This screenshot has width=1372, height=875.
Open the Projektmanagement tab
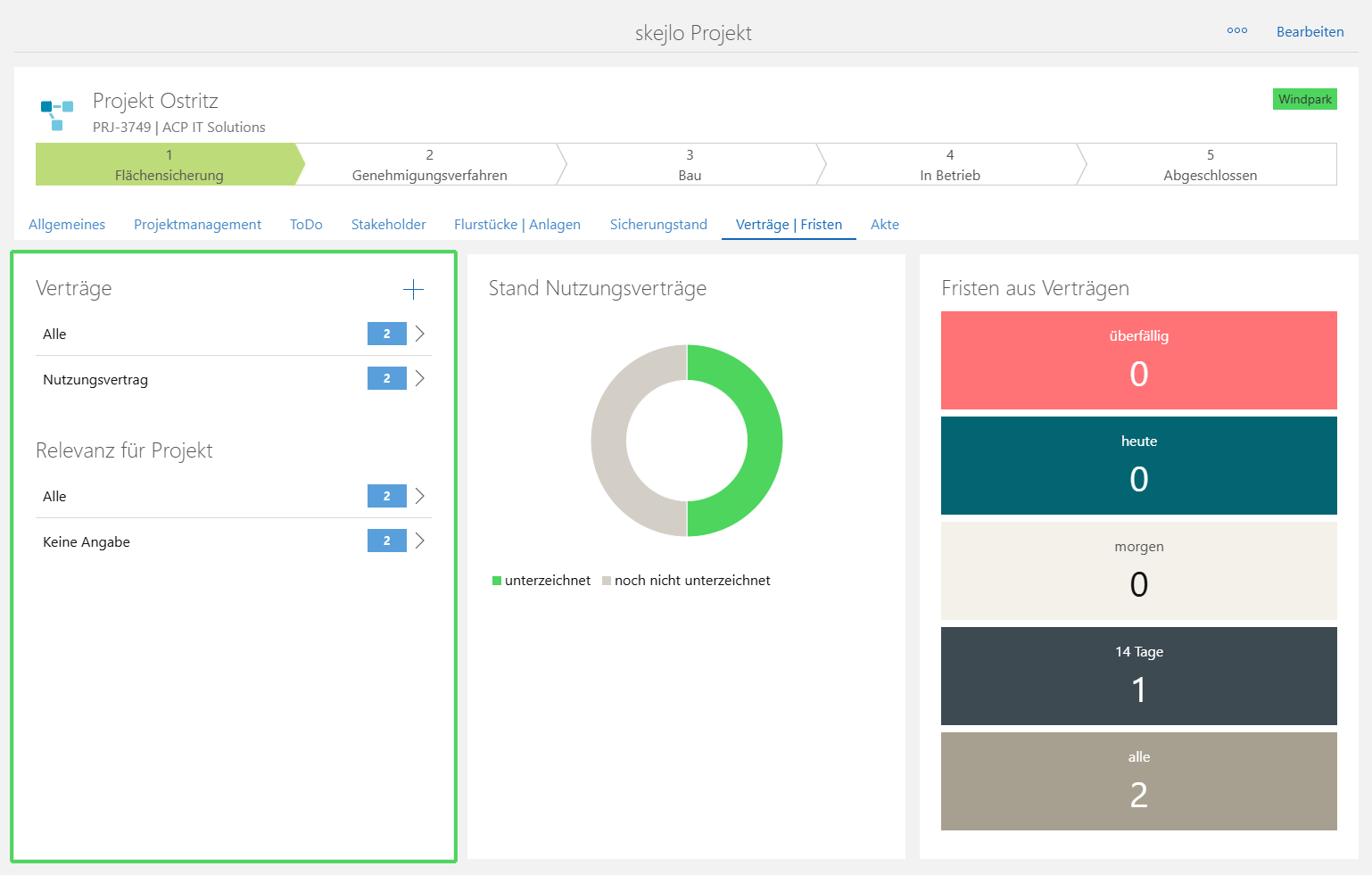(x=197, y=225)
